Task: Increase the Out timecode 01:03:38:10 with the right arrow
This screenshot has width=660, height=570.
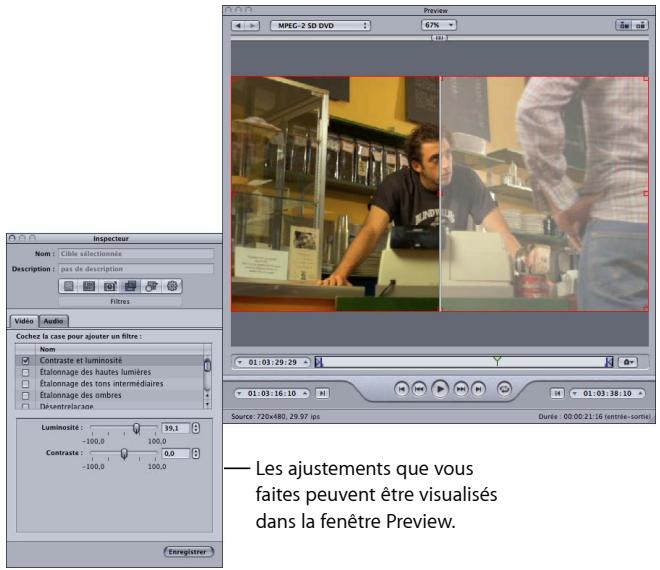Action: click(x=640, y=393)
